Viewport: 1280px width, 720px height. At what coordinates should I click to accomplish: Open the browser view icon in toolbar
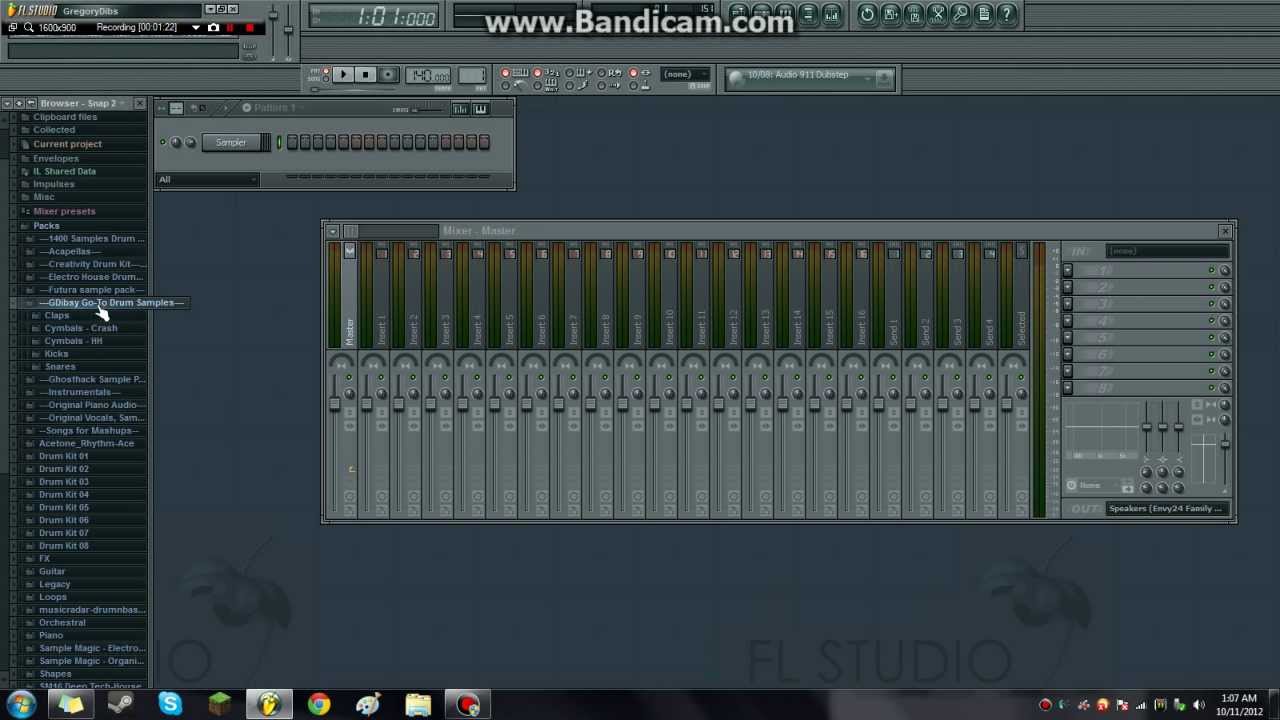click(x=808, y=14)
